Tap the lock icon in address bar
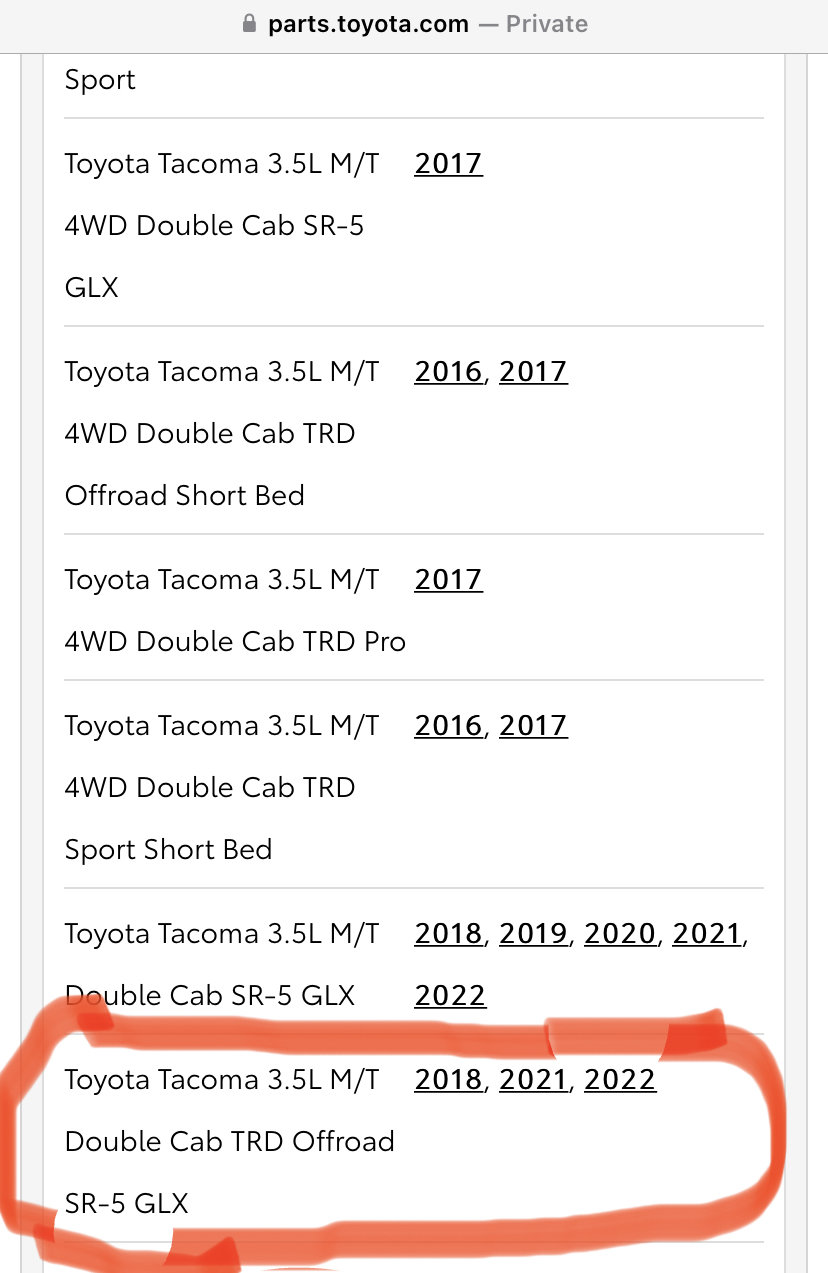The width and height of the screenshot is (828, 1273). click(250, 23)
